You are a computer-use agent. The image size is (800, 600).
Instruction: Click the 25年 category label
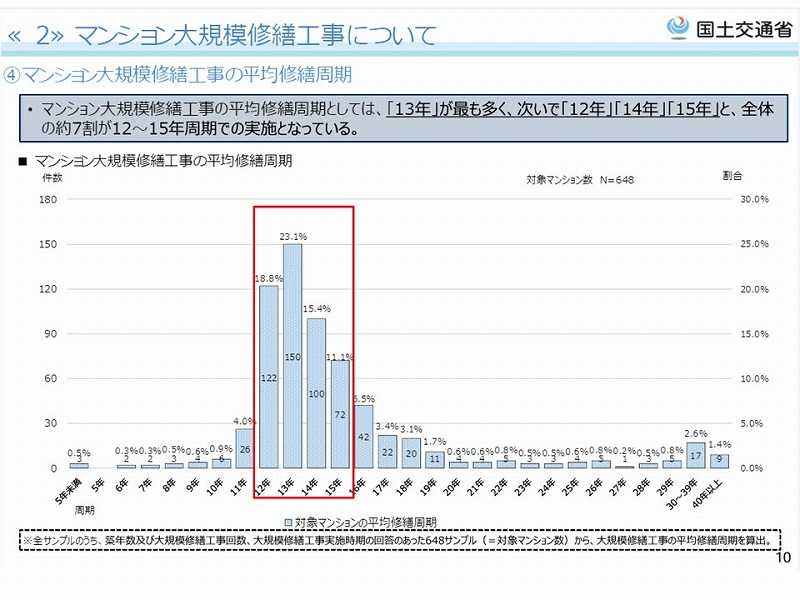pos(570,487)
